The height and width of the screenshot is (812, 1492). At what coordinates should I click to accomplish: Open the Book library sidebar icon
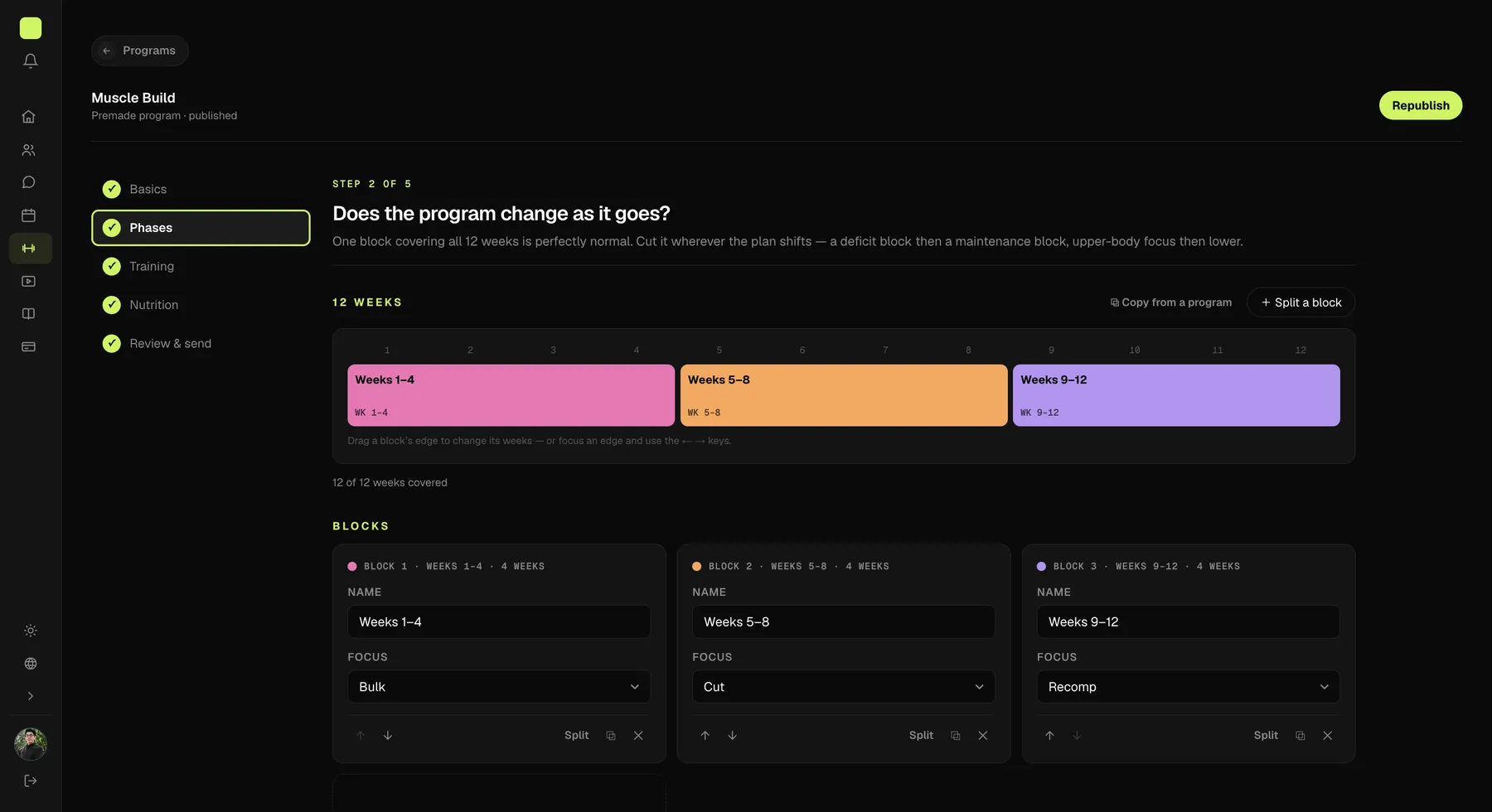point(29,314)
